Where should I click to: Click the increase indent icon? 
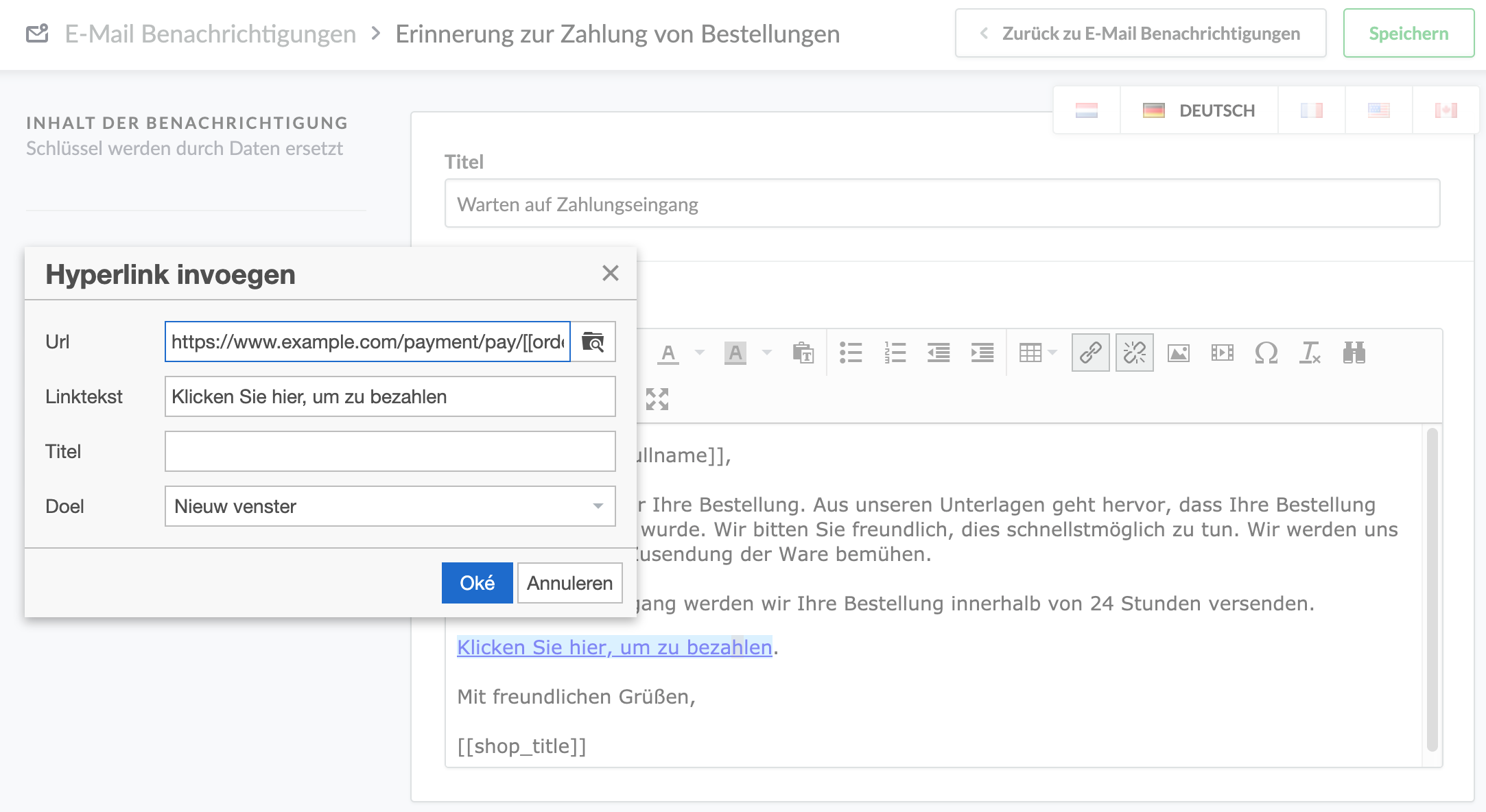[x=982, y=353]
